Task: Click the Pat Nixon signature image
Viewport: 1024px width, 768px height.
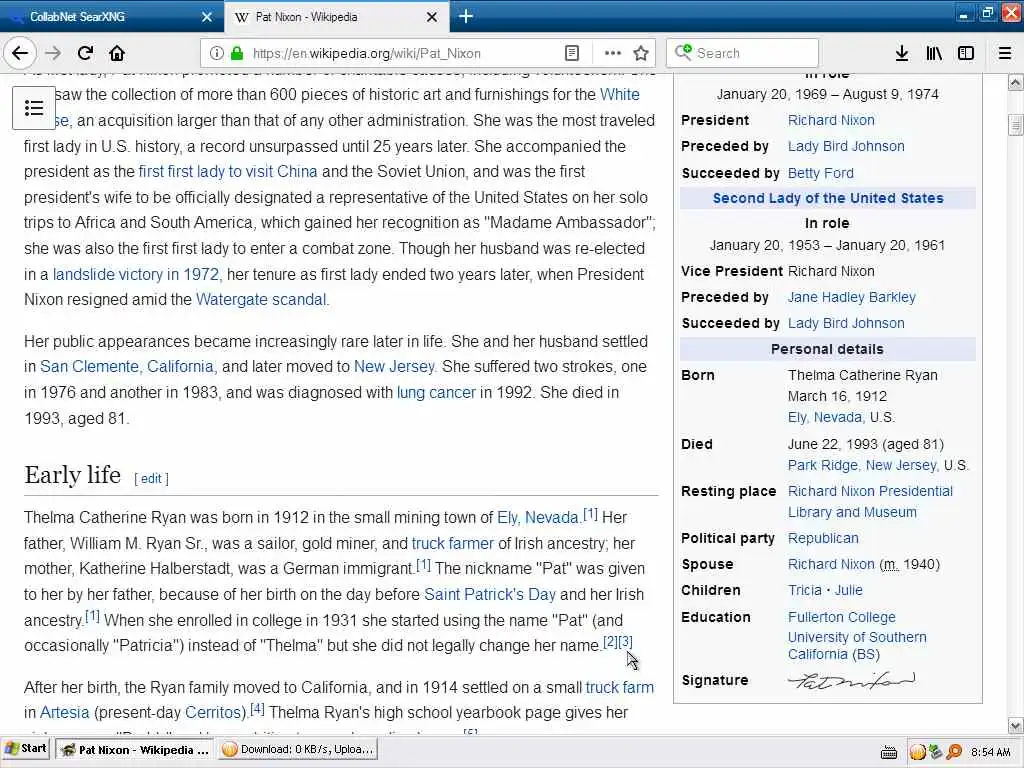Action: click(x=851, y=680)
